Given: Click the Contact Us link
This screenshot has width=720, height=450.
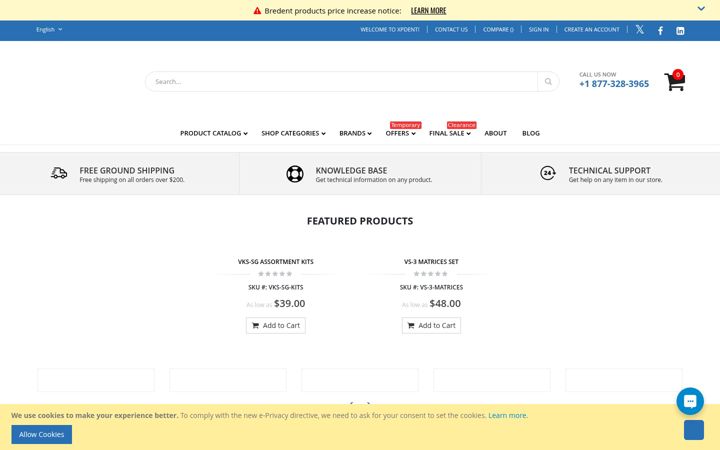Looking at the screenshot, I should coord(451,29).
